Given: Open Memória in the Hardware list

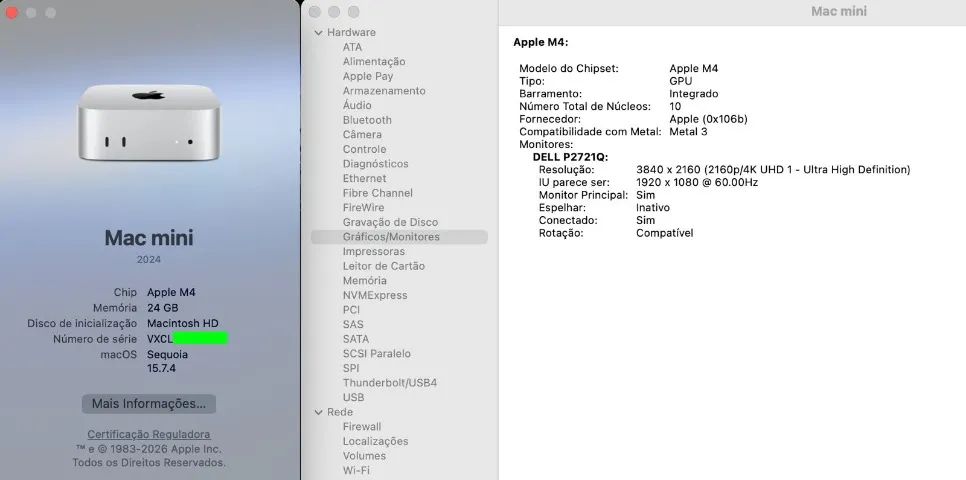Looking at the screenshot, I should (365, 280).
